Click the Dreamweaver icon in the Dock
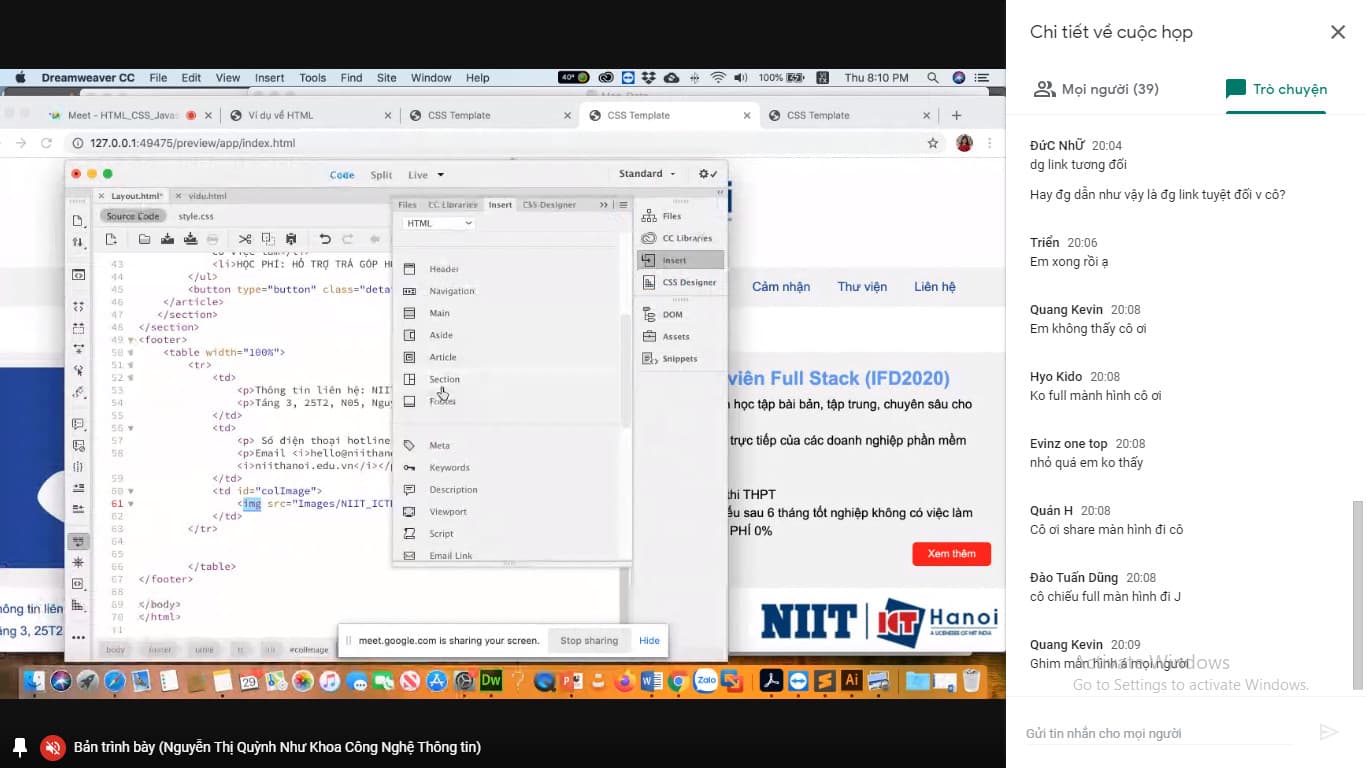The image size is (1366, 768). click(490, 681)
